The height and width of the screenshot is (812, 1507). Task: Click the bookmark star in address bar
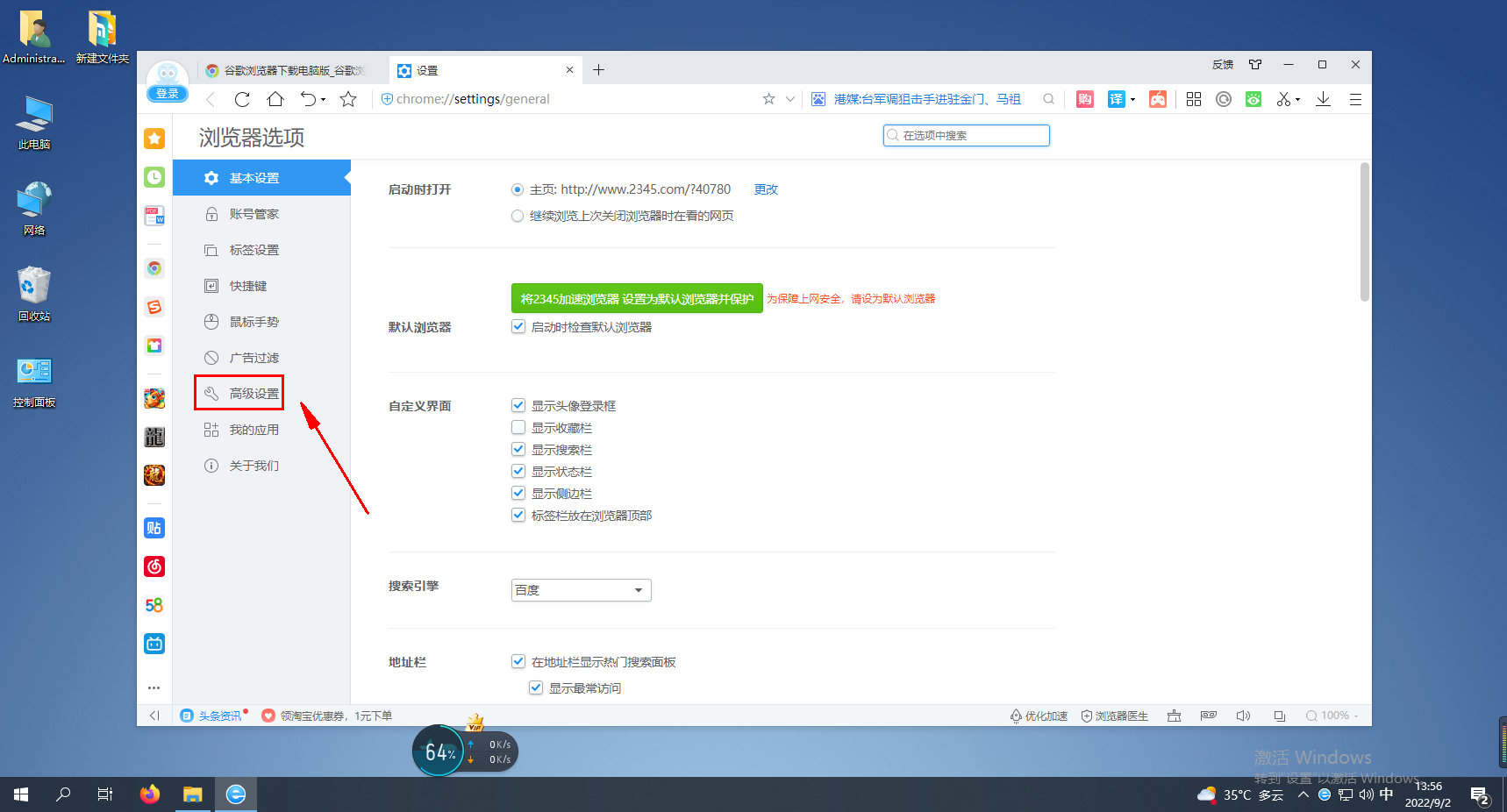click(x=768, y=99)
